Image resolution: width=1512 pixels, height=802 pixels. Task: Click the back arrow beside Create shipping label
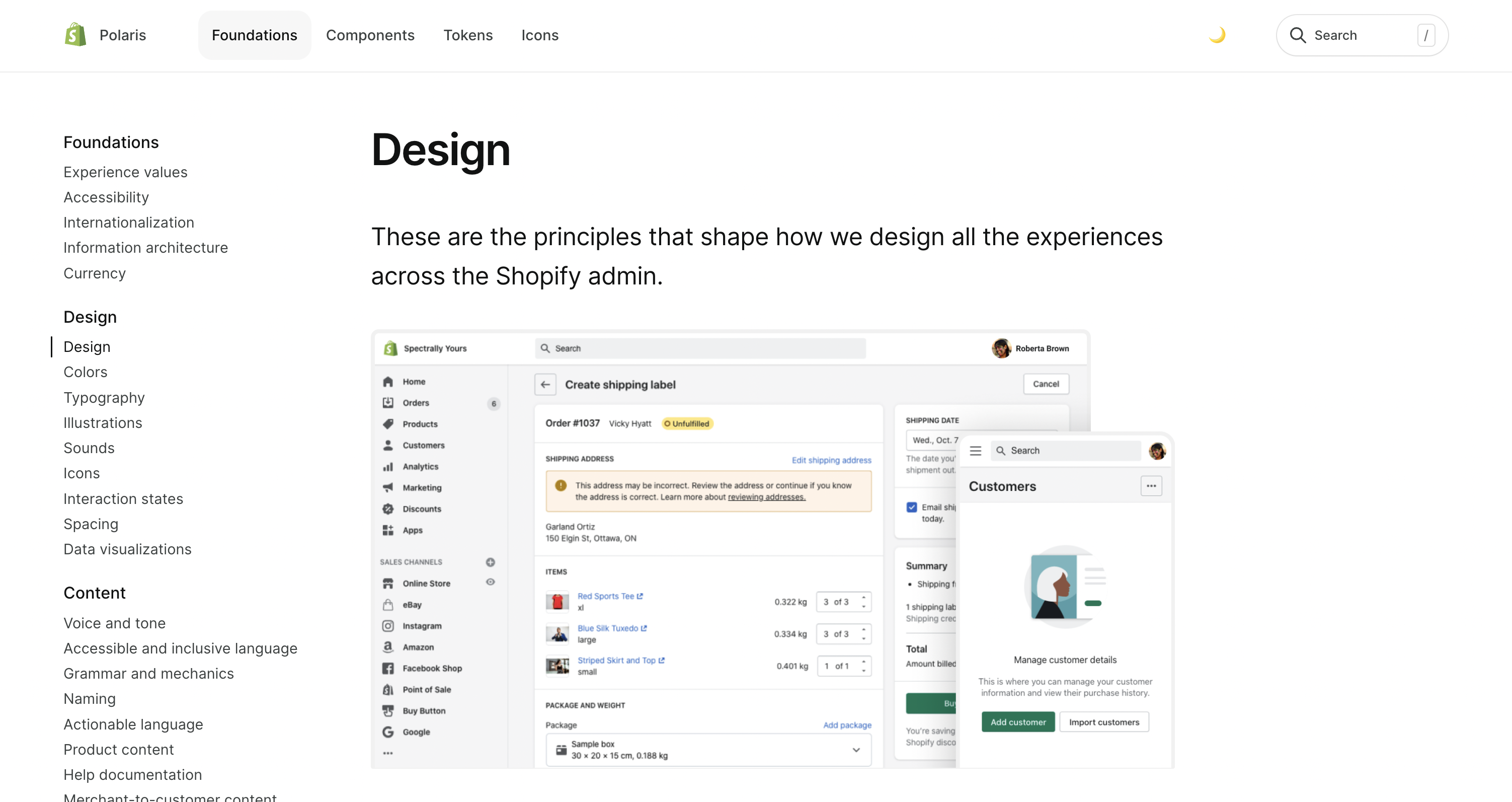545,385
